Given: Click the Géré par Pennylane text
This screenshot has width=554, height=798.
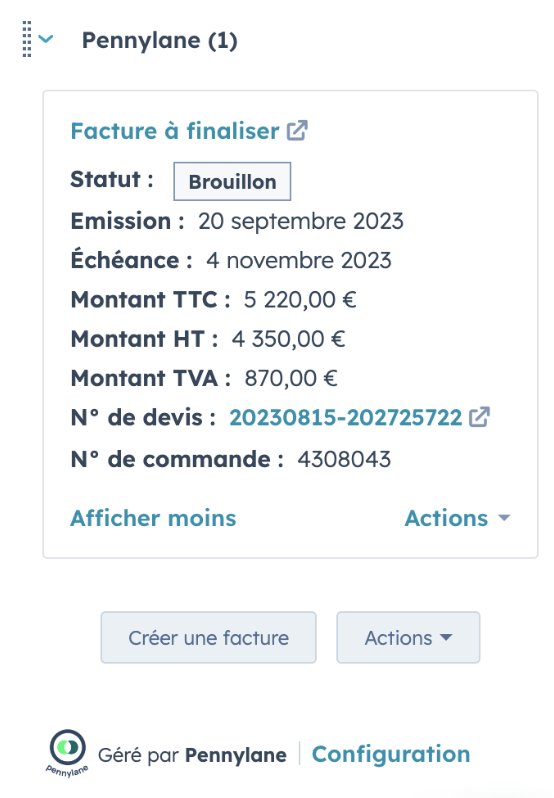Looking at the screenshot, I should [192, 755].
